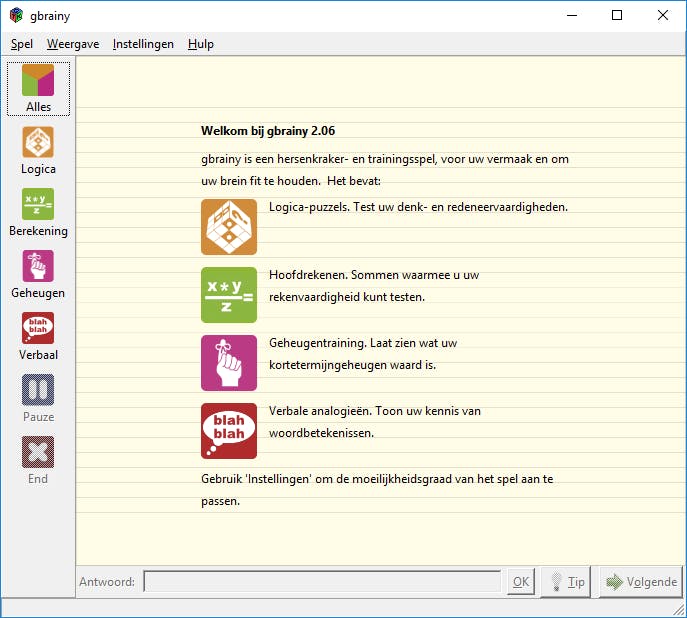Screen dimensions: 687x618
Task: Open the Instellingen menu
Action: 143,44
